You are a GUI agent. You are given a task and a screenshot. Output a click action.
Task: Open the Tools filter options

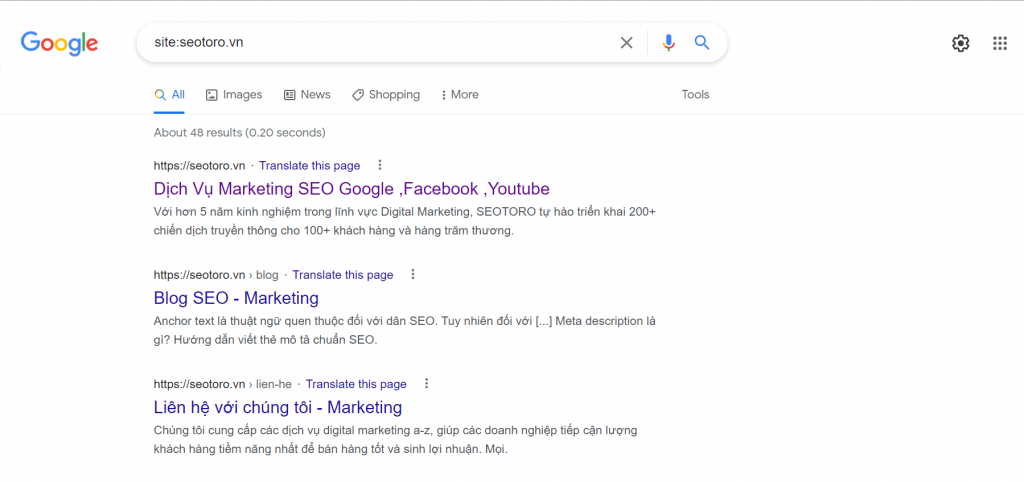696,95
